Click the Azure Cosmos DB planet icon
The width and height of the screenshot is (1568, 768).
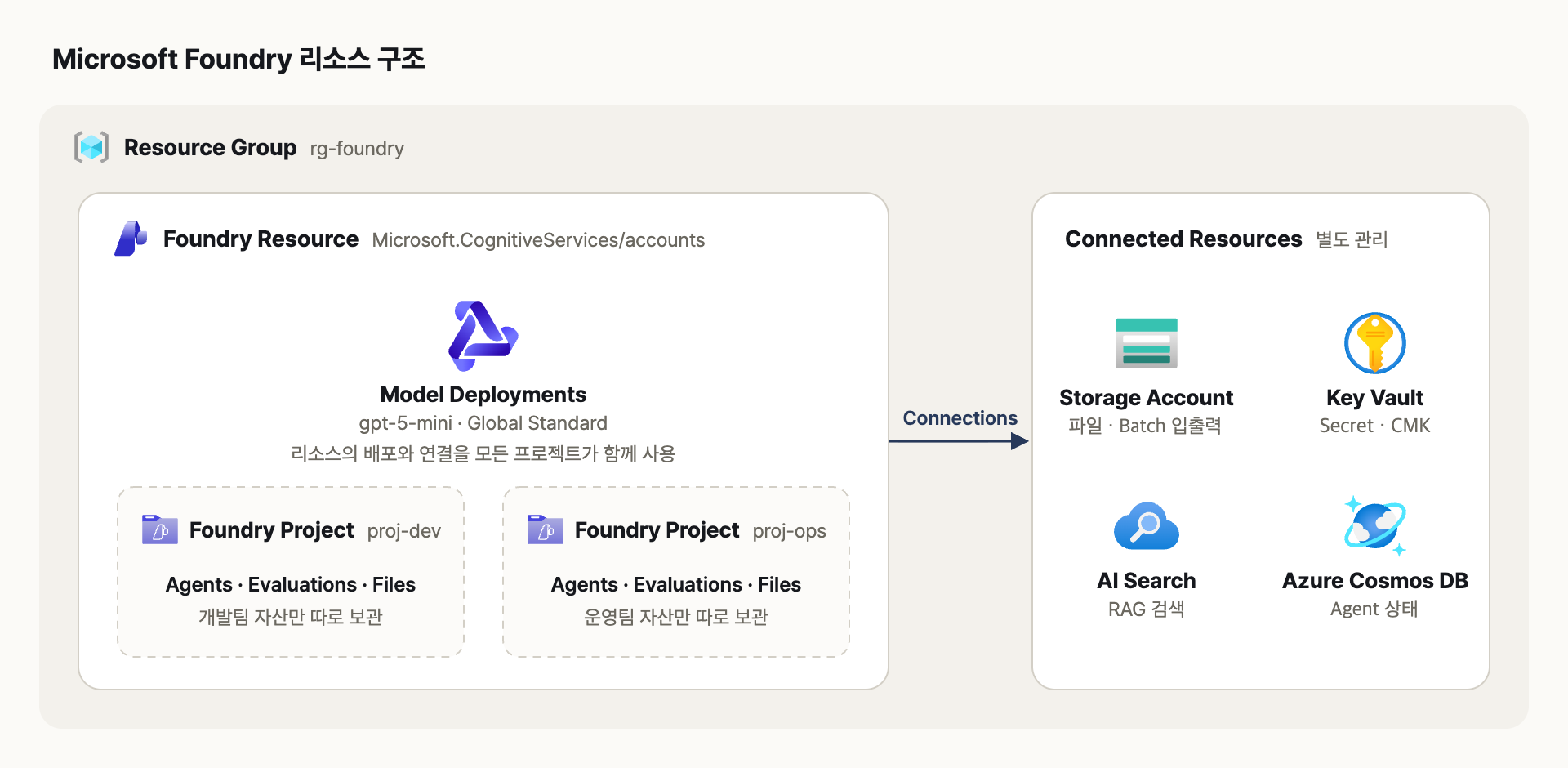click(1375, 526)
